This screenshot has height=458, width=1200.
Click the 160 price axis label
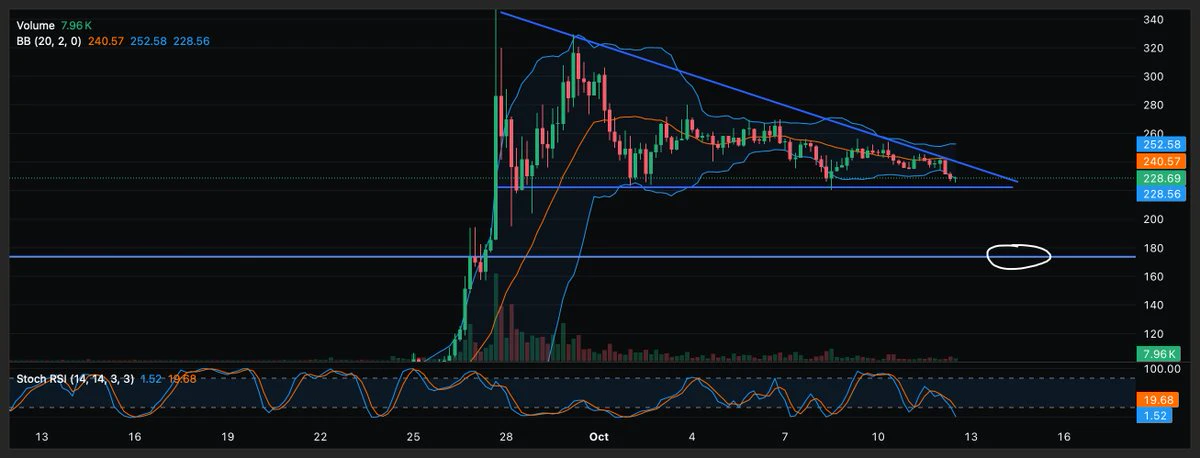point(1152,276)
